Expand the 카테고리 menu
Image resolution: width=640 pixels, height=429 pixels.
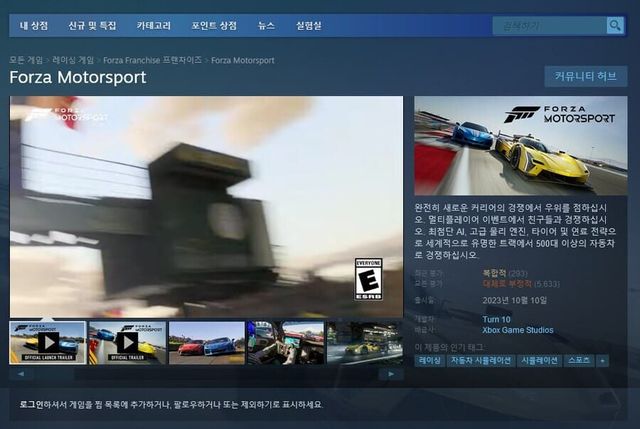160,25
